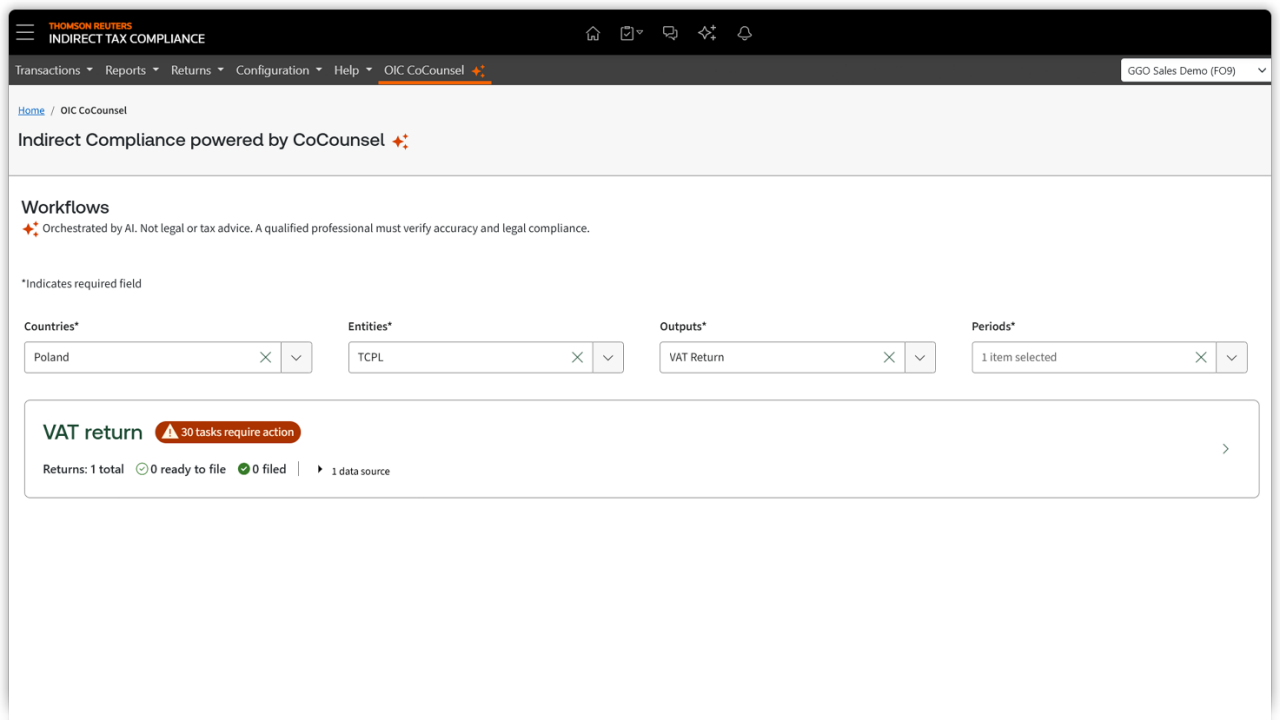
Task: Click the 0 filed text
Action: coord(269,469)
